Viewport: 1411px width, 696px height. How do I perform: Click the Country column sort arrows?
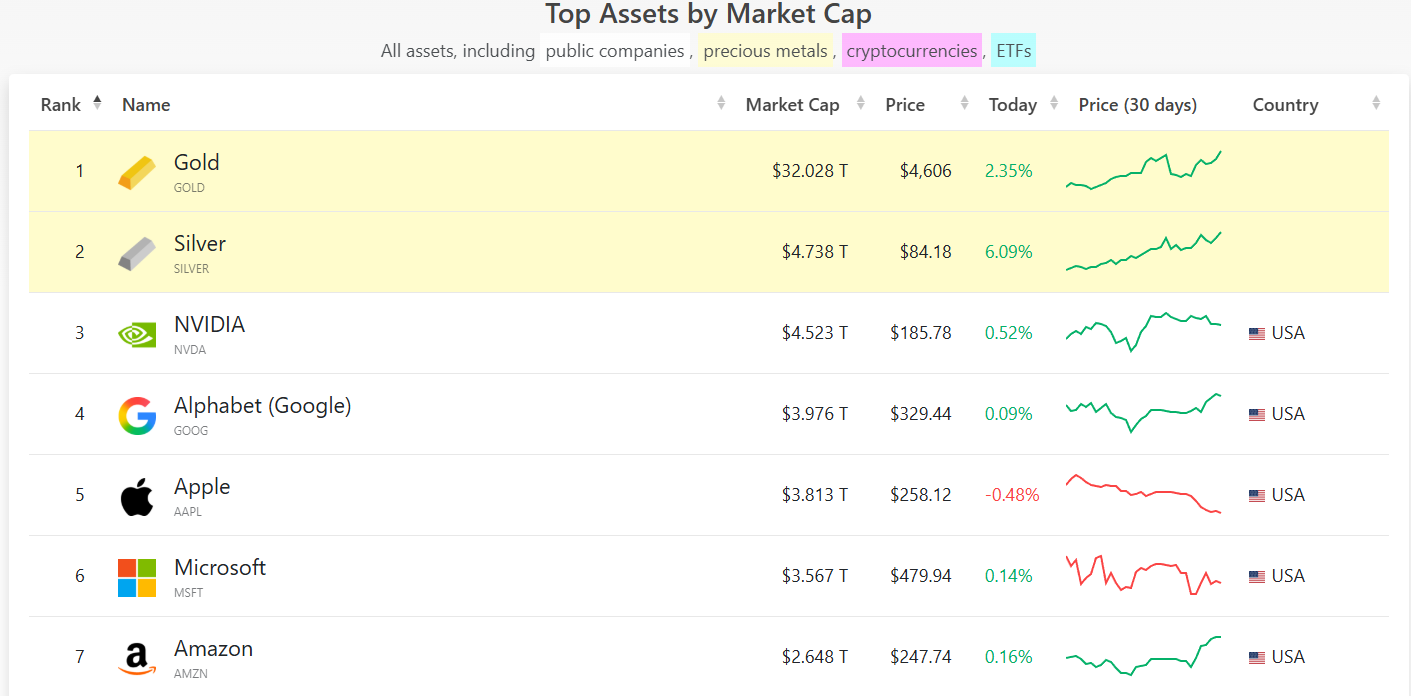(1376, 103)
